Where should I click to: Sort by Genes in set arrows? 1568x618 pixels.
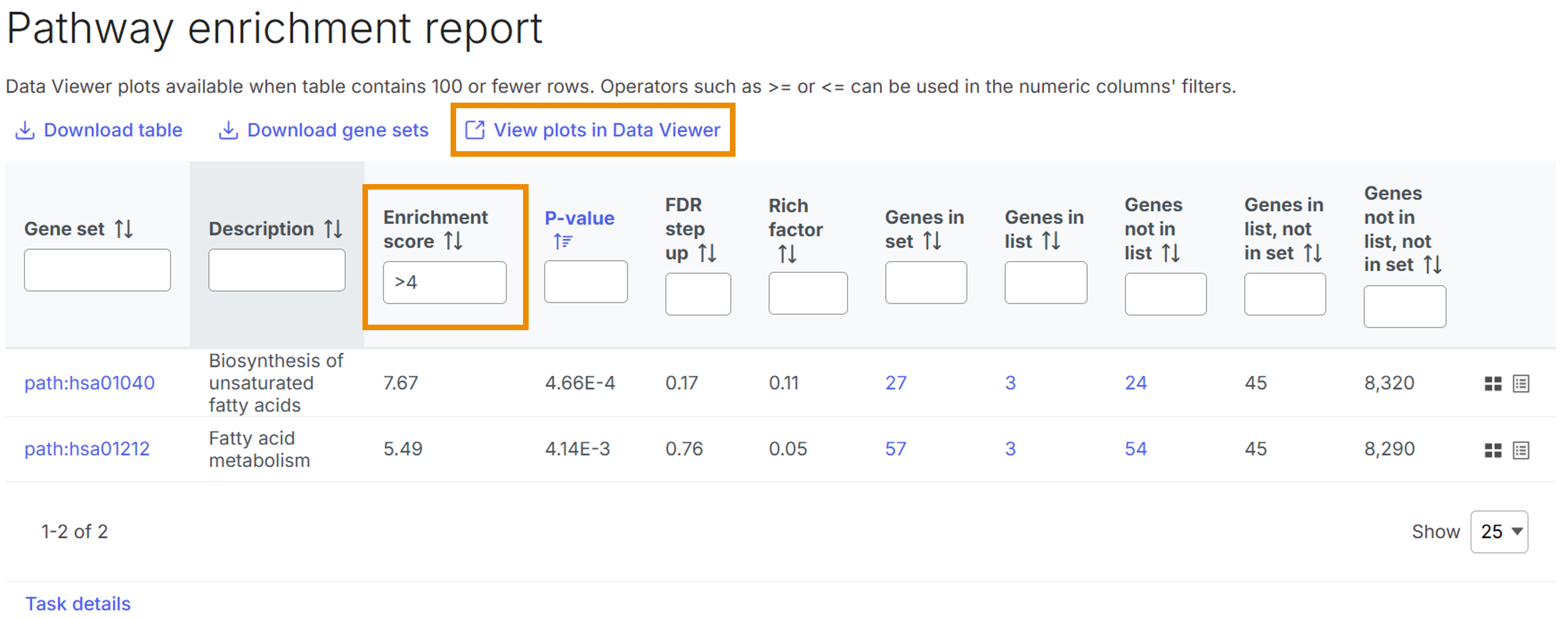[932, 241]
